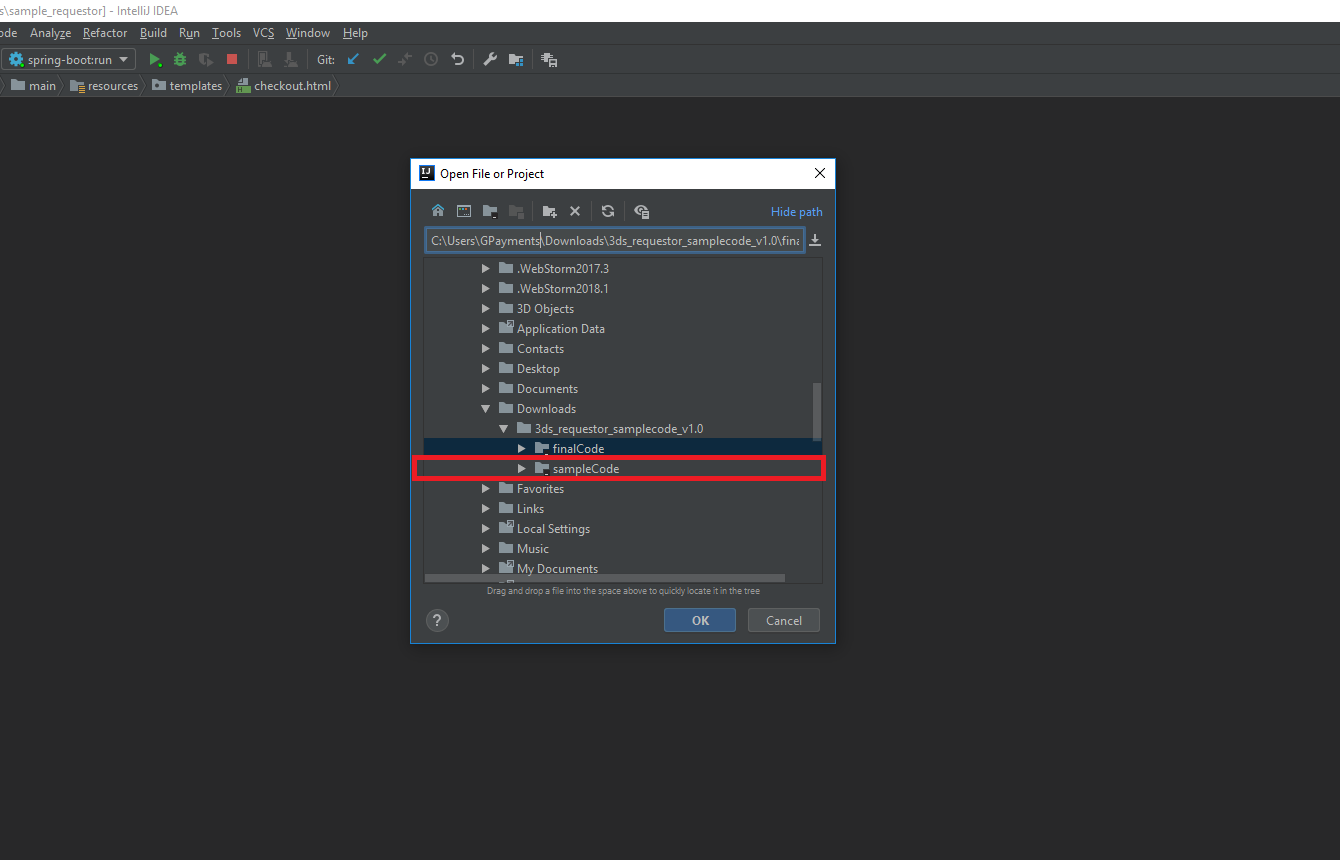The height and width of the screenshot is (860, 1340).
Task: Open recent paths history arrow beside path field
Action: (x=815, y=240)
